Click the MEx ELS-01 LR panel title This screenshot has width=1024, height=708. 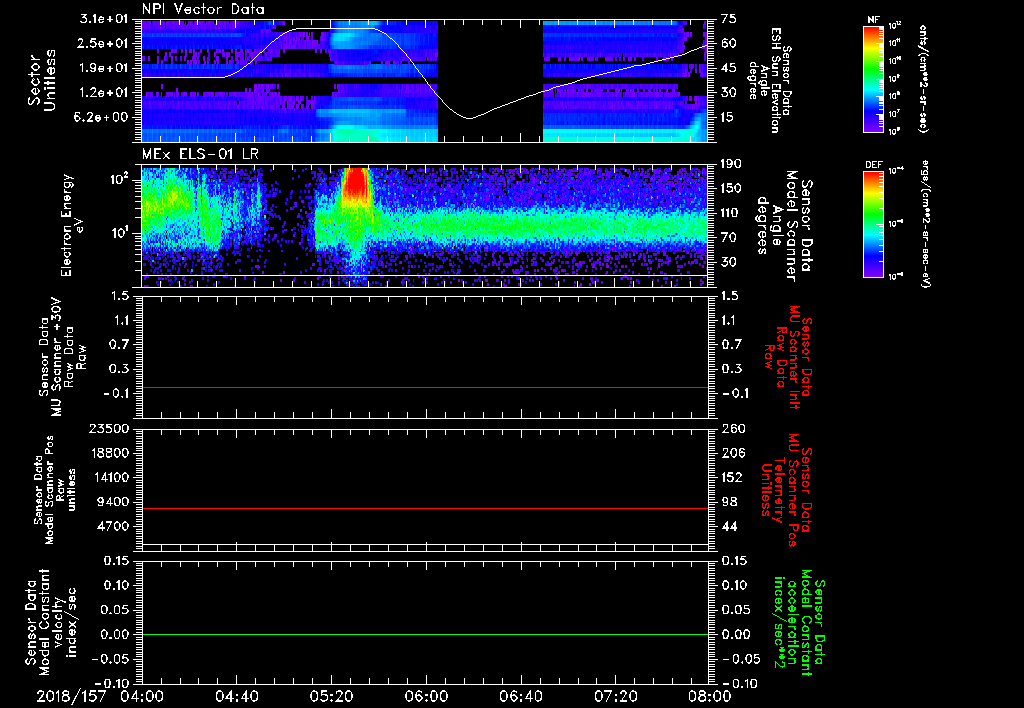click(x=198, y=155)
